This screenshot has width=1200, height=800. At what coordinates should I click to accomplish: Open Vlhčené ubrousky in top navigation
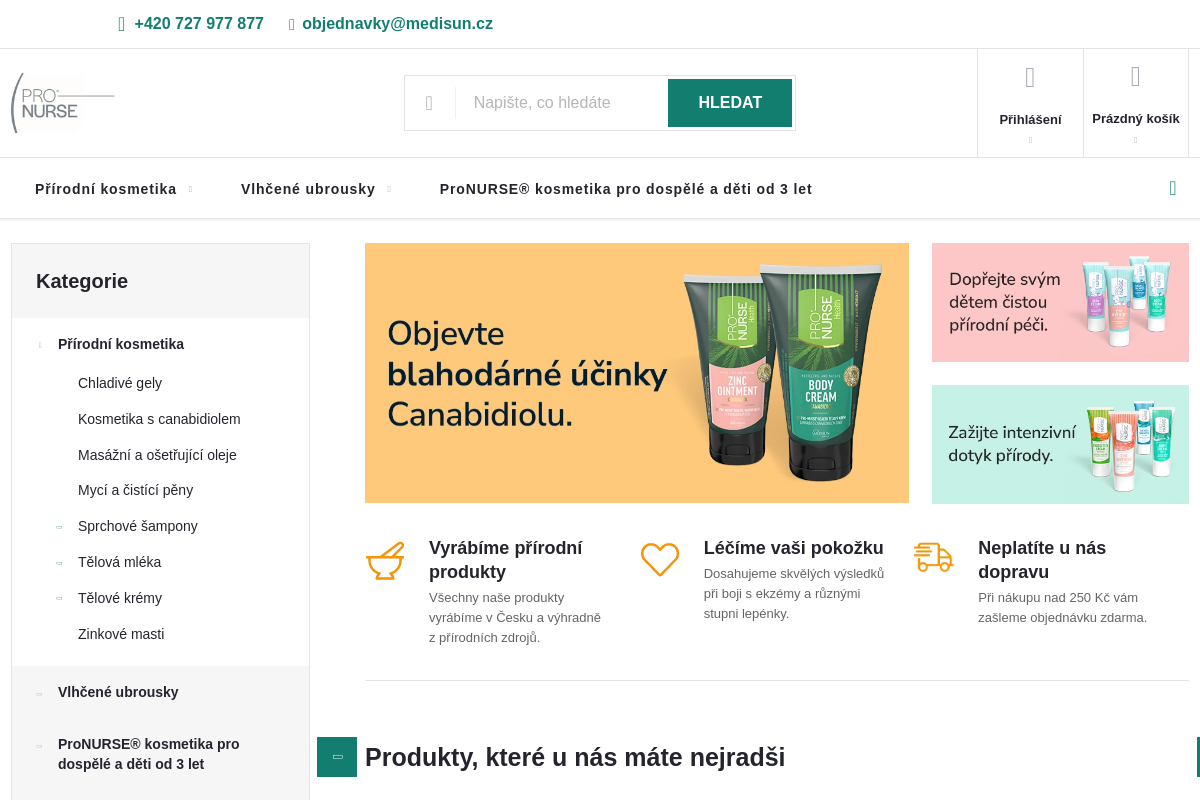[x=308, y=189]
